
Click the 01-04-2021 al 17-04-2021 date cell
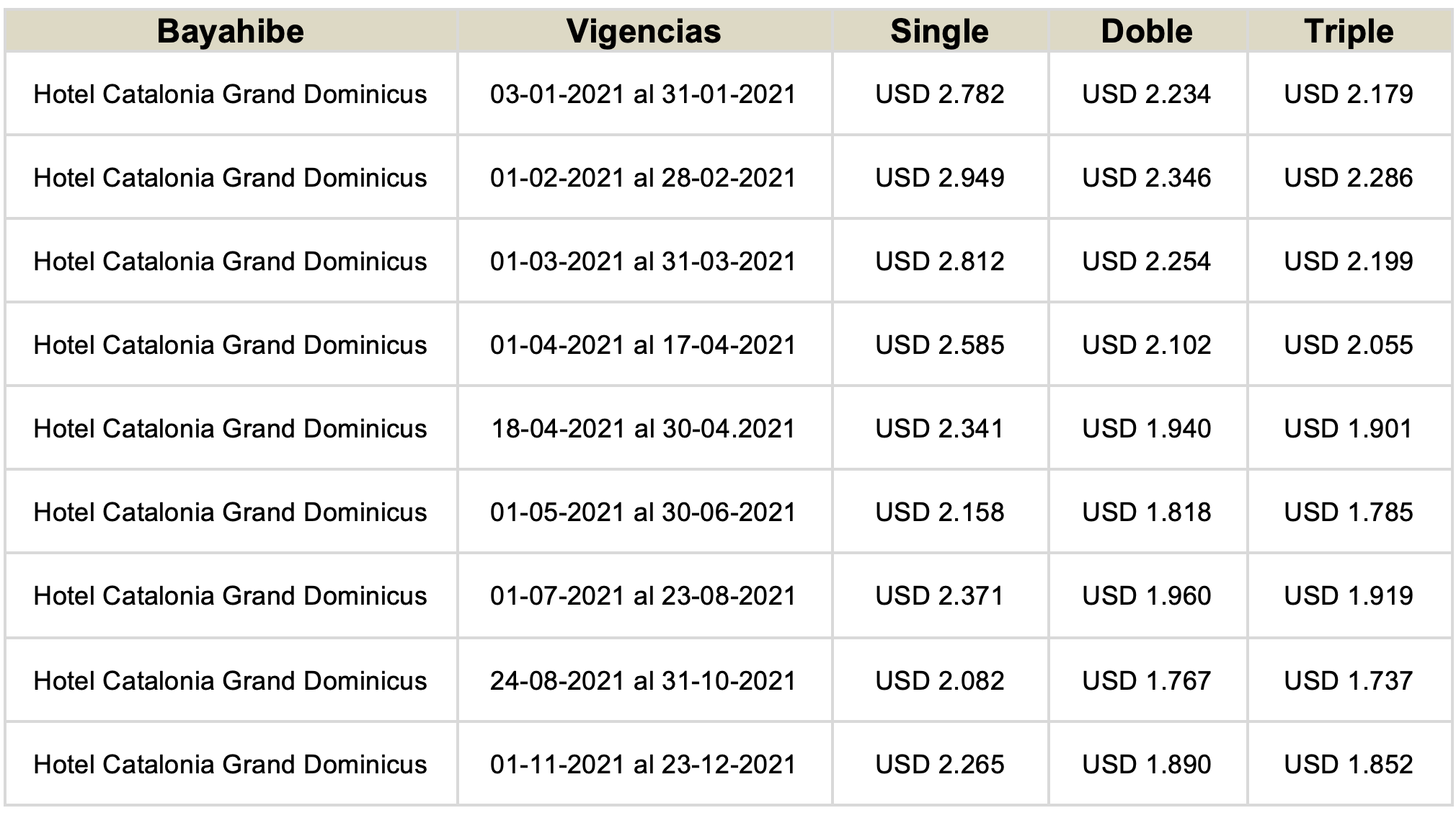[643, 345]
